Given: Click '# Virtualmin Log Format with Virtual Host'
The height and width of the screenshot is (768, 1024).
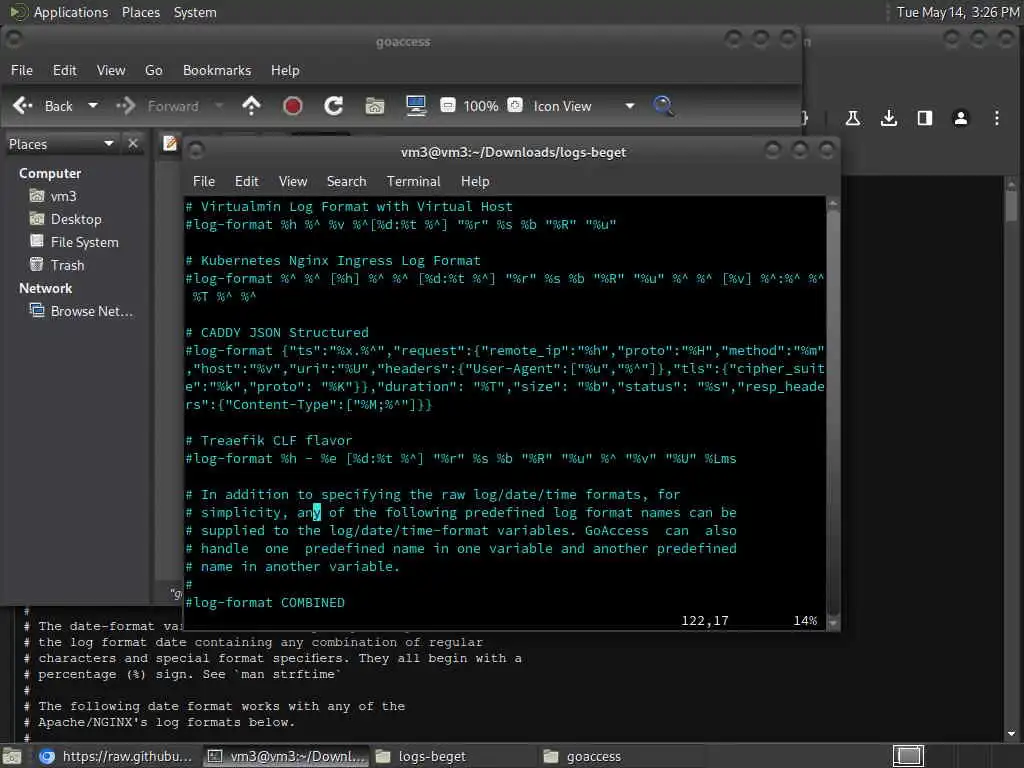Looking at the screenshot, I should pyautogui.click(x=349, y=206).
